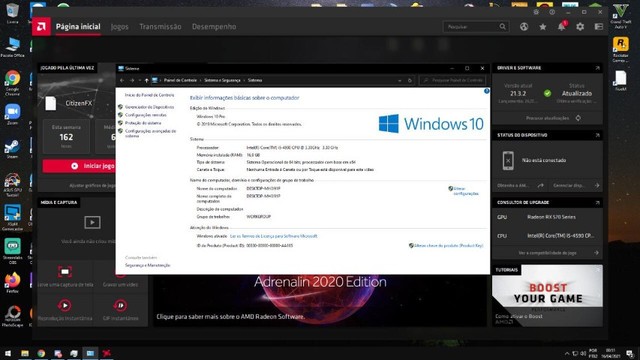Image resolution: width=640 pixels, height=360 pixels.
Task: Open the Página inicial tab
Action: 78,27
